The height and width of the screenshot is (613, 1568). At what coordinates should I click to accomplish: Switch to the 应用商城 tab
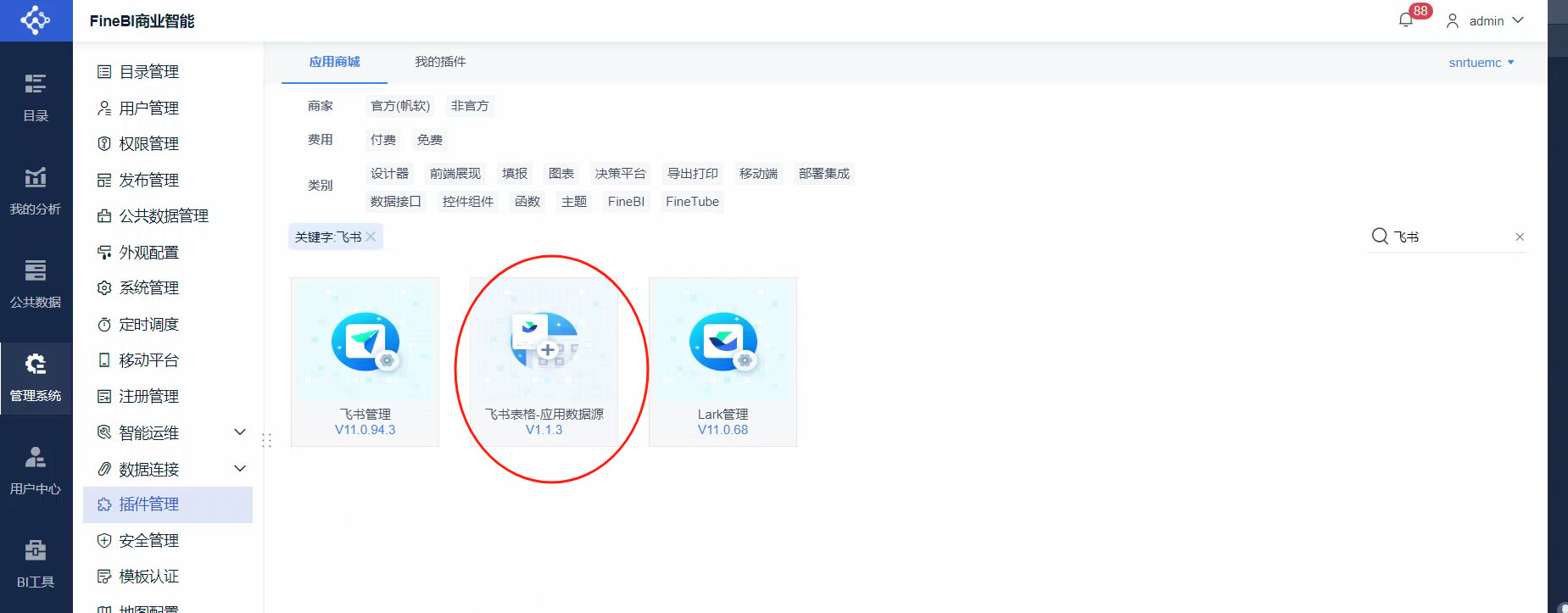[334, 62]
